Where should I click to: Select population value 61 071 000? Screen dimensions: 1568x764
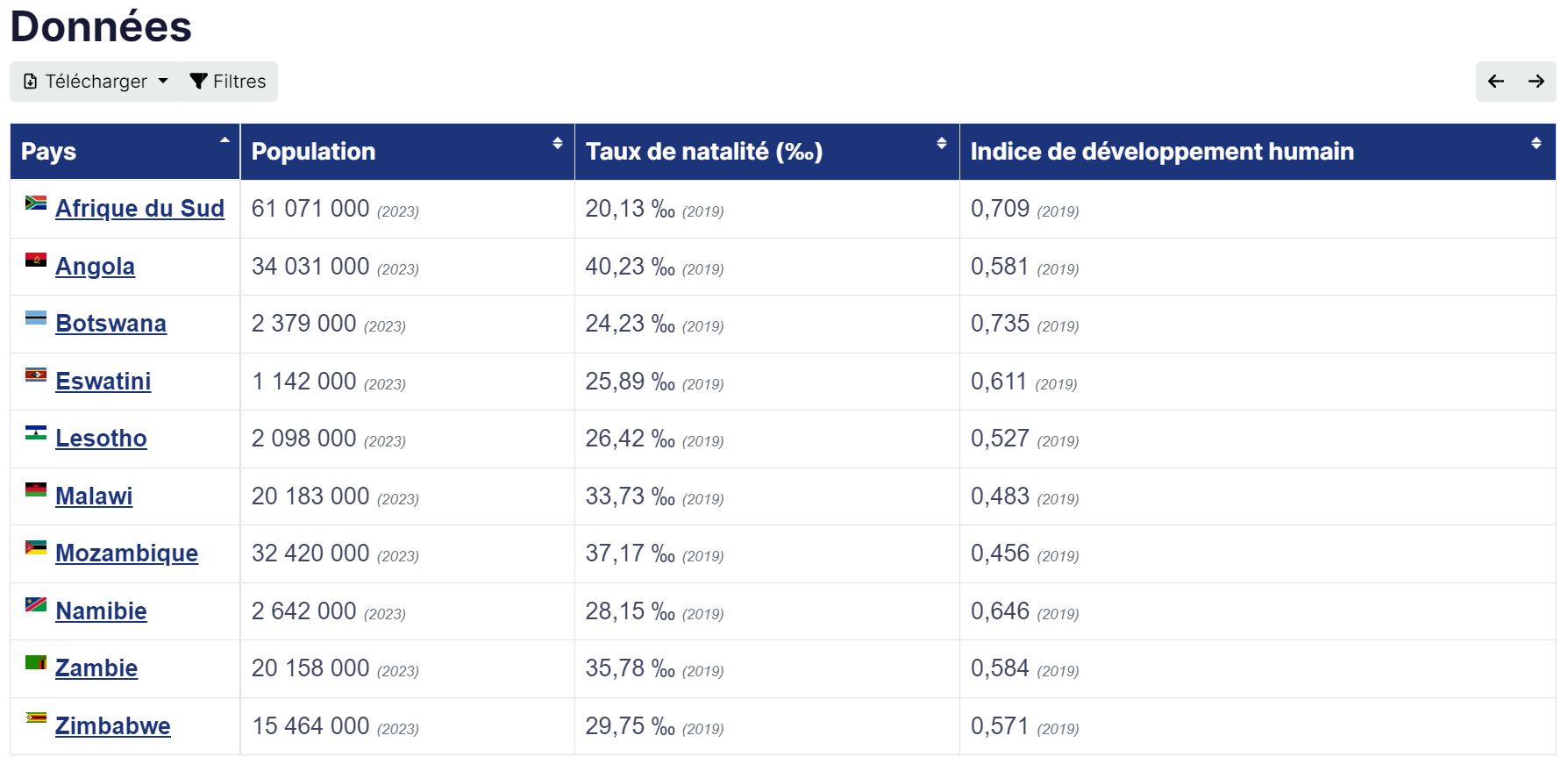coord(310,209)
